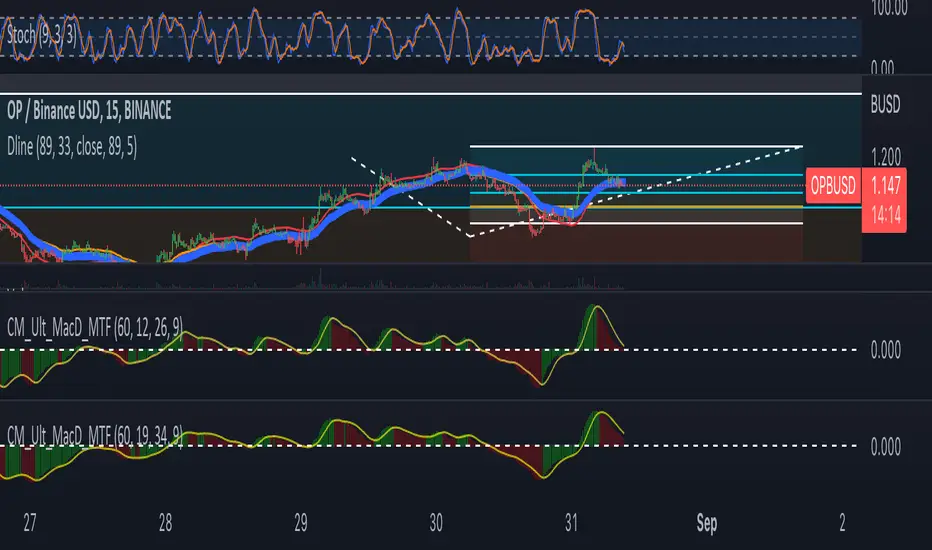Click the red OPBUSD symbol tag
932x550 pixels.
[x=832, y=184]
